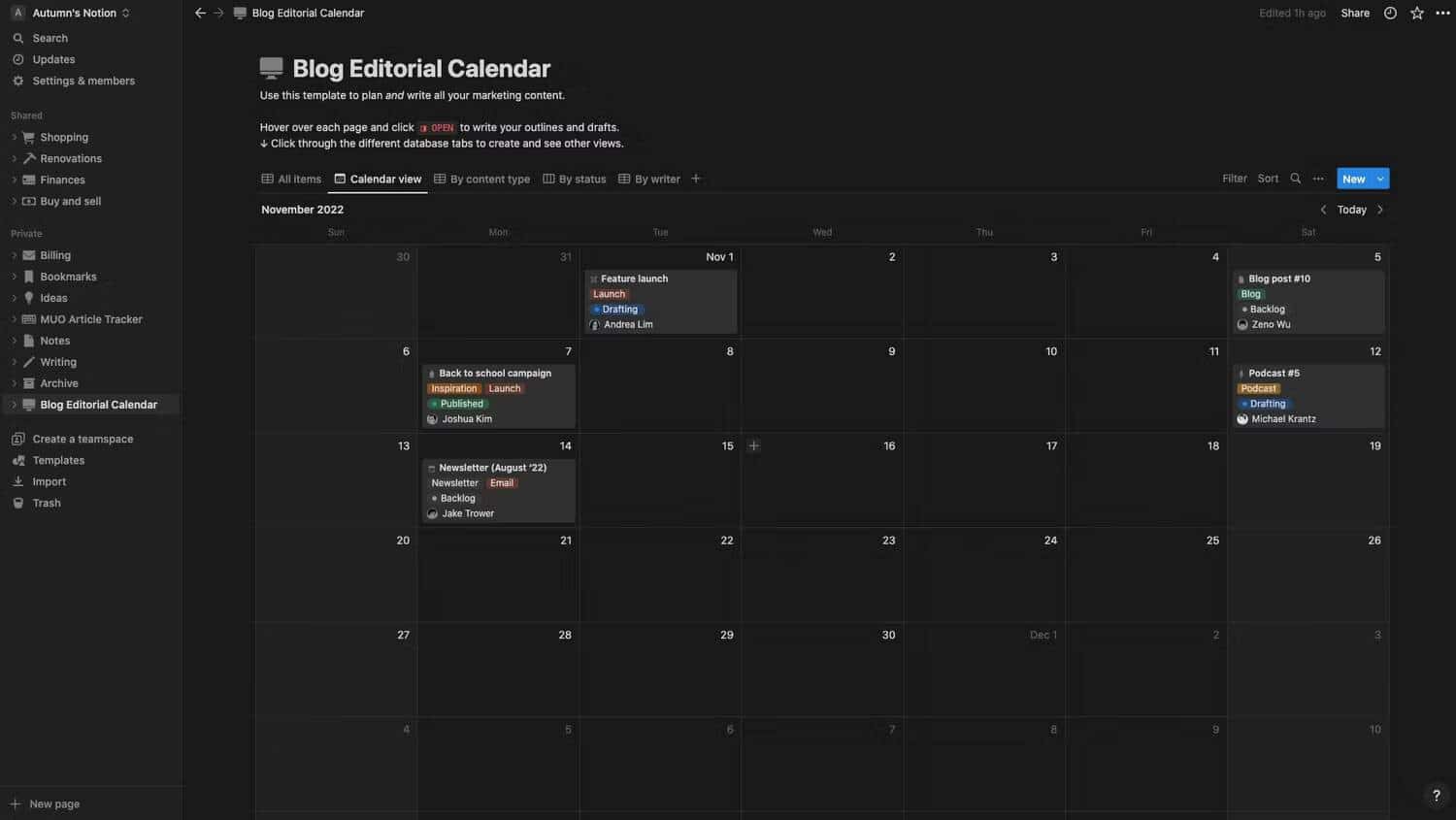Add a new database view with plus icon

click(696, 179)
